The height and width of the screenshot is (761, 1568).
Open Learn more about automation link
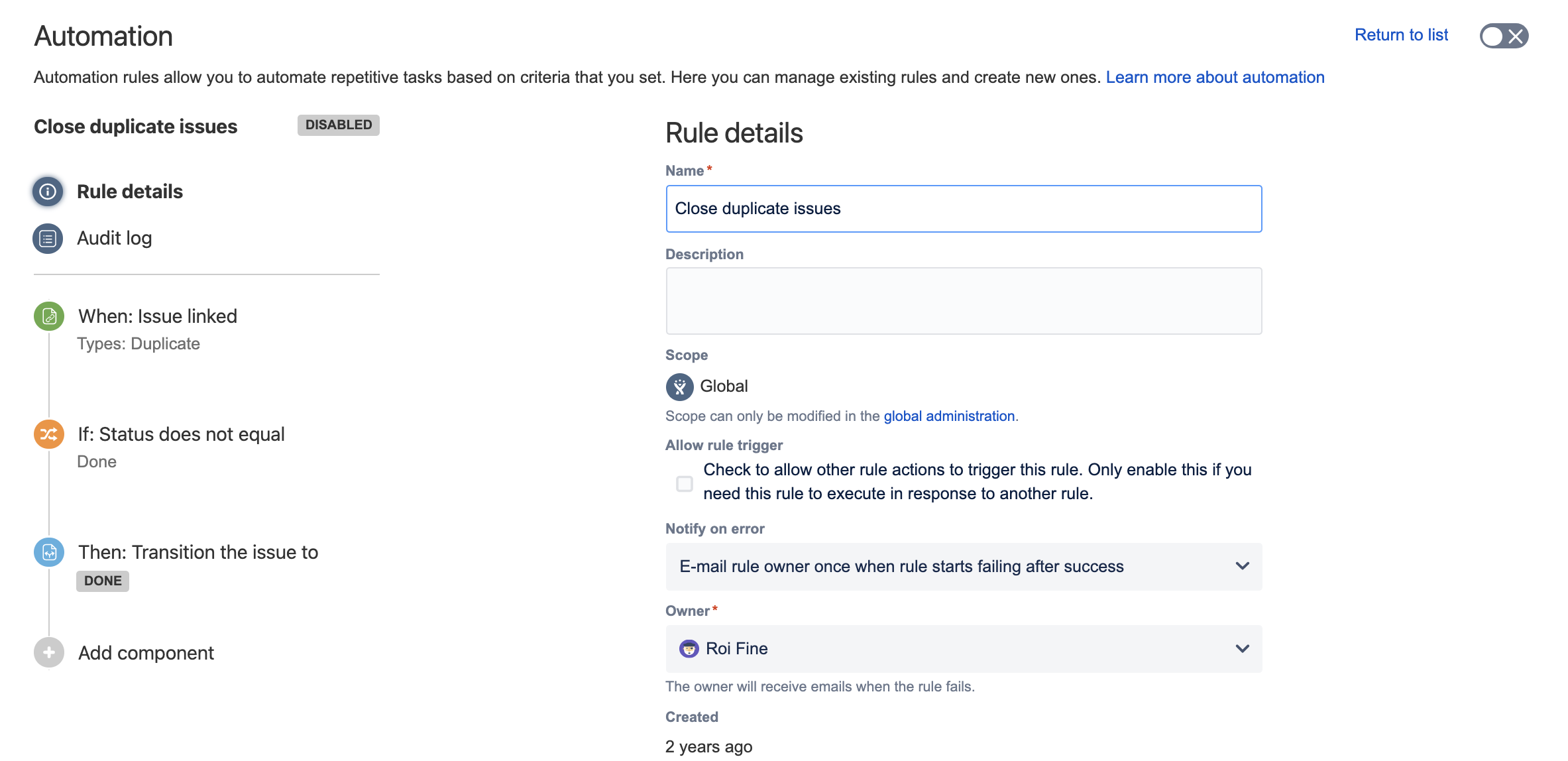point(1215,78)
